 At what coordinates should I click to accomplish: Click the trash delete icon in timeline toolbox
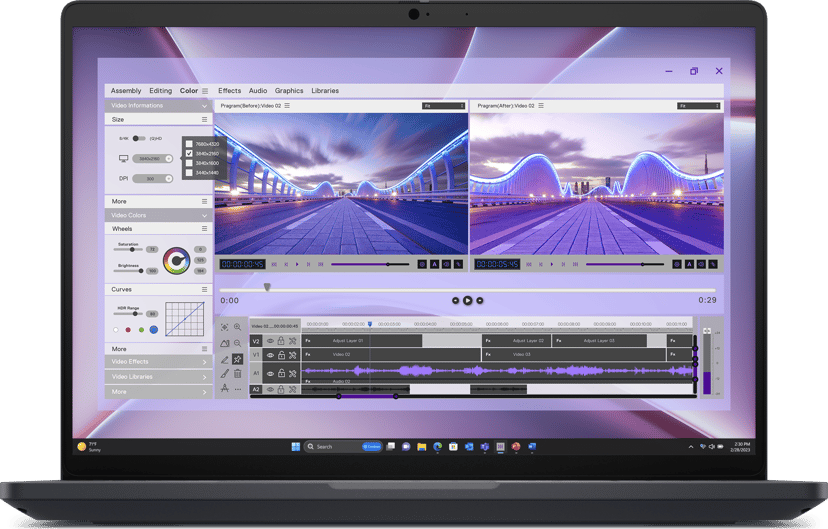click(x=238, y=374)
